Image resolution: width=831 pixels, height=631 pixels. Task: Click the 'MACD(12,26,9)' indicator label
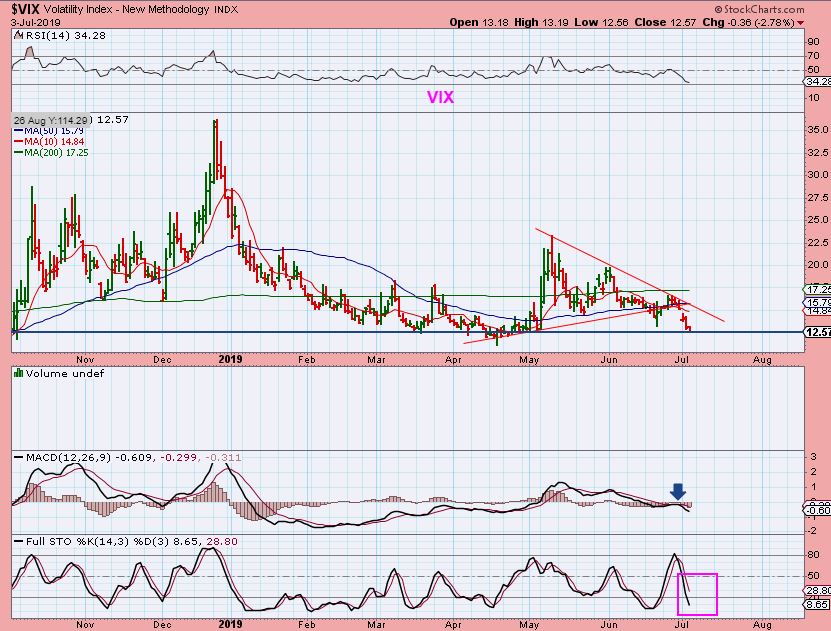point(68,457)
